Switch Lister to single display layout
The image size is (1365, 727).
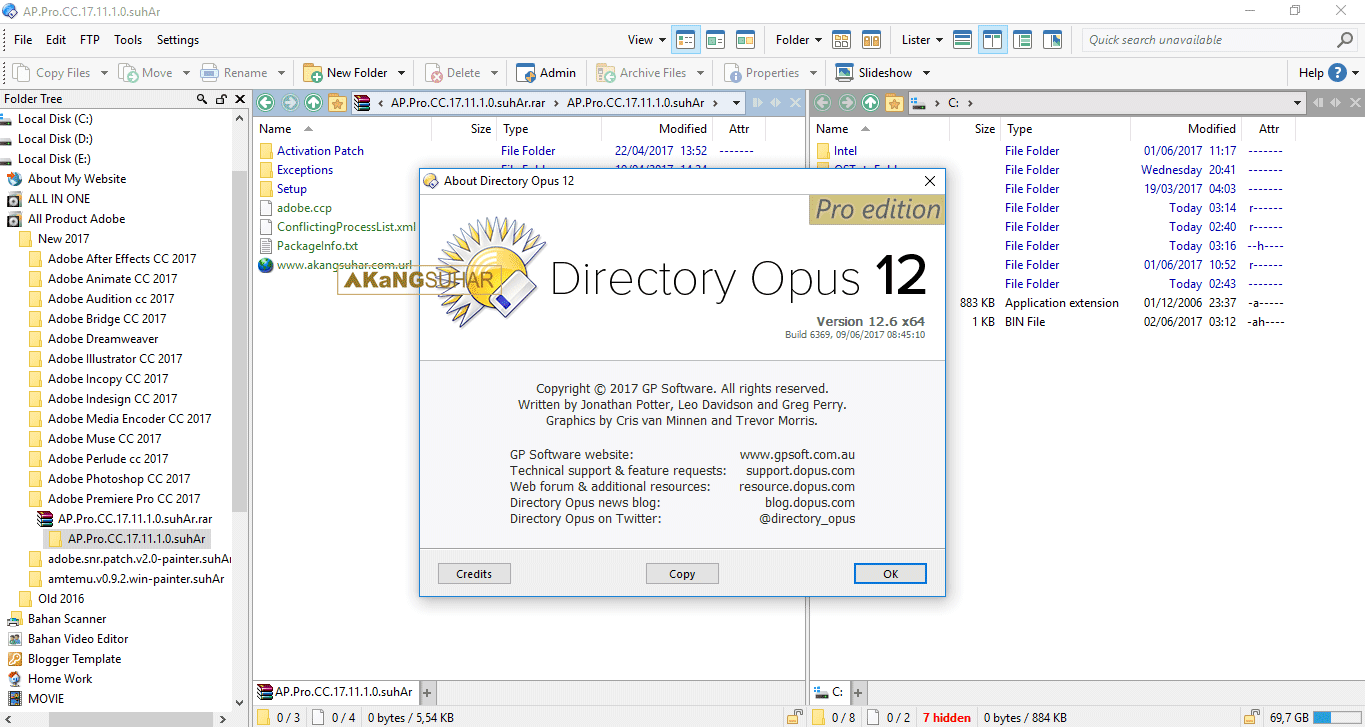point(963,40)
